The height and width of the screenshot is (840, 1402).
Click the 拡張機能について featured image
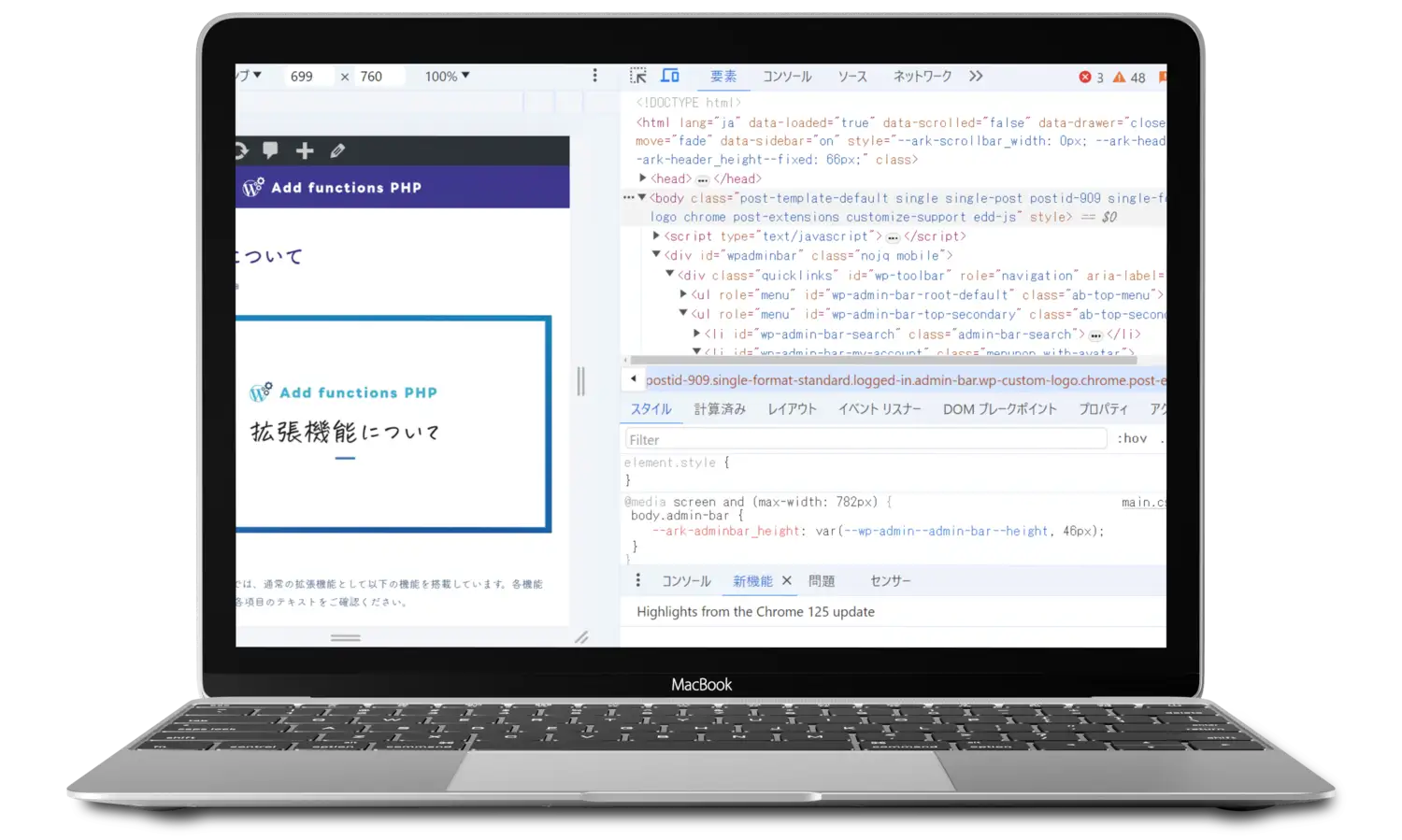(x=393, y=424)
